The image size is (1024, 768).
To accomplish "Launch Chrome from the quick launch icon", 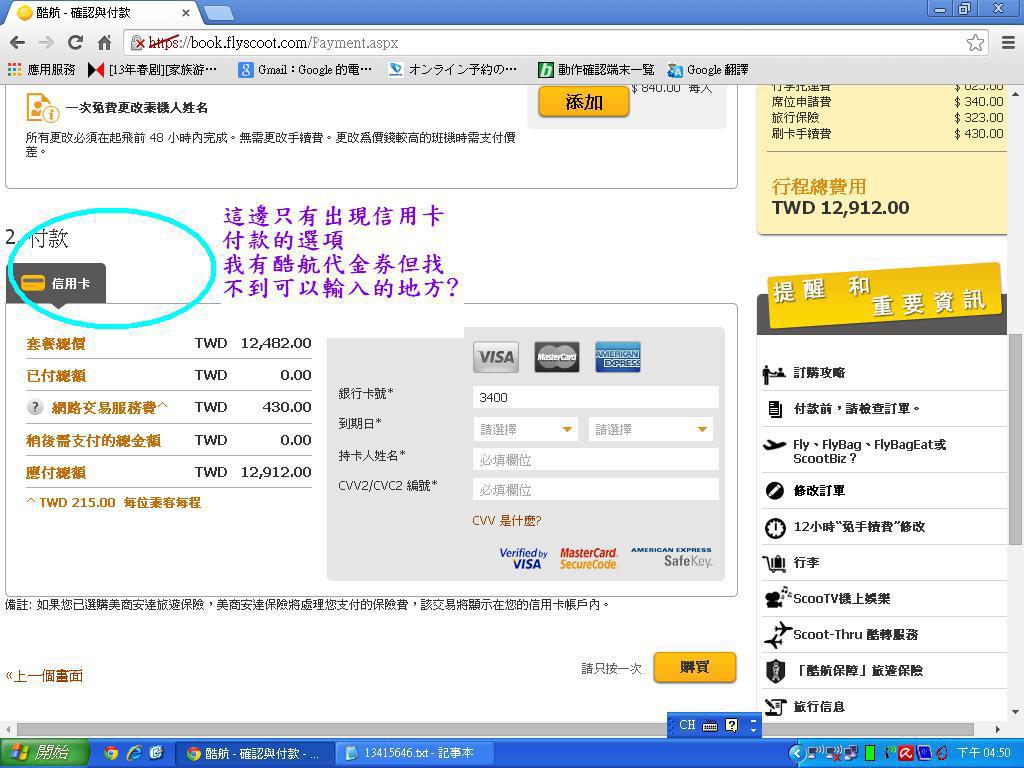I will point(111,753).
